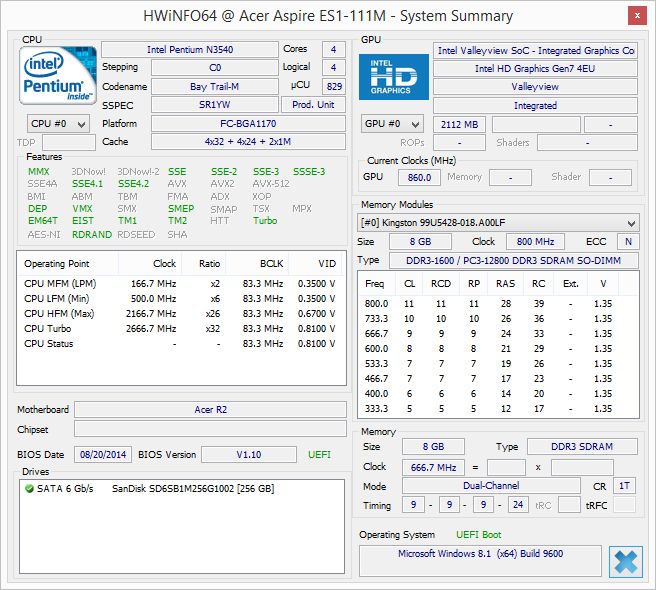Image resolution: width=656 pixels, height=590 pixels.
Task: Open the GPU #0 selector dropdown
Action: coord(392,124)
